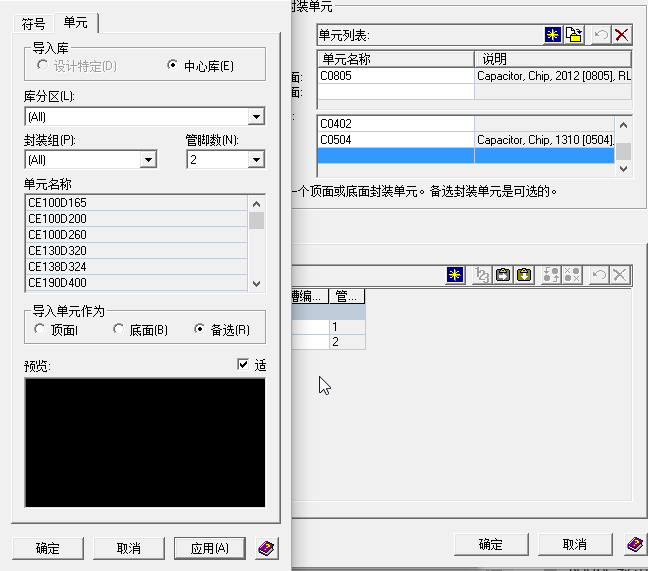Select CE100D260 in the cell name list
This screenshot has height=571, width=648.
point(137,235)
